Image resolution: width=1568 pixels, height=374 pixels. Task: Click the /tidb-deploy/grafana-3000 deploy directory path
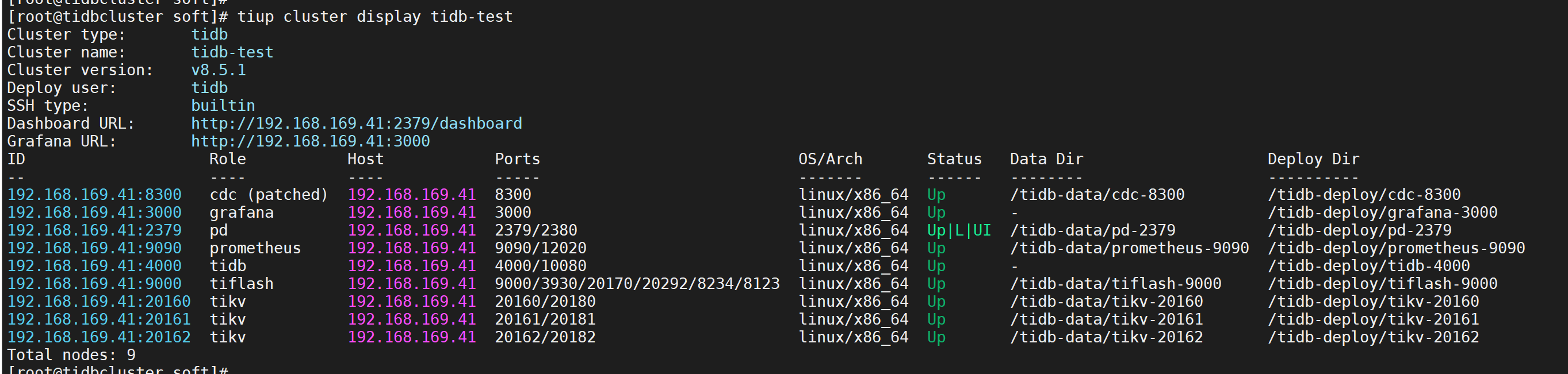1382,212
